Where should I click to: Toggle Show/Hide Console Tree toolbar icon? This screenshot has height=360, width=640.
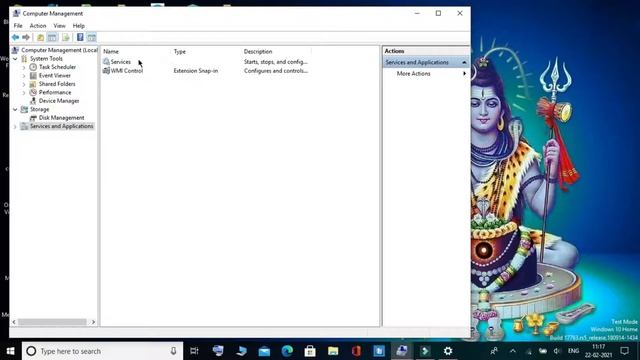click(x=52, y=38)
